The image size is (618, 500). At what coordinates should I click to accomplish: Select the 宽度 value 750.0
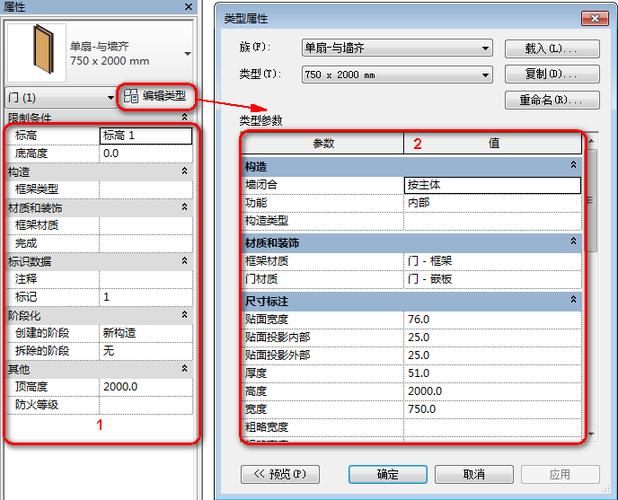pos(492,409)
